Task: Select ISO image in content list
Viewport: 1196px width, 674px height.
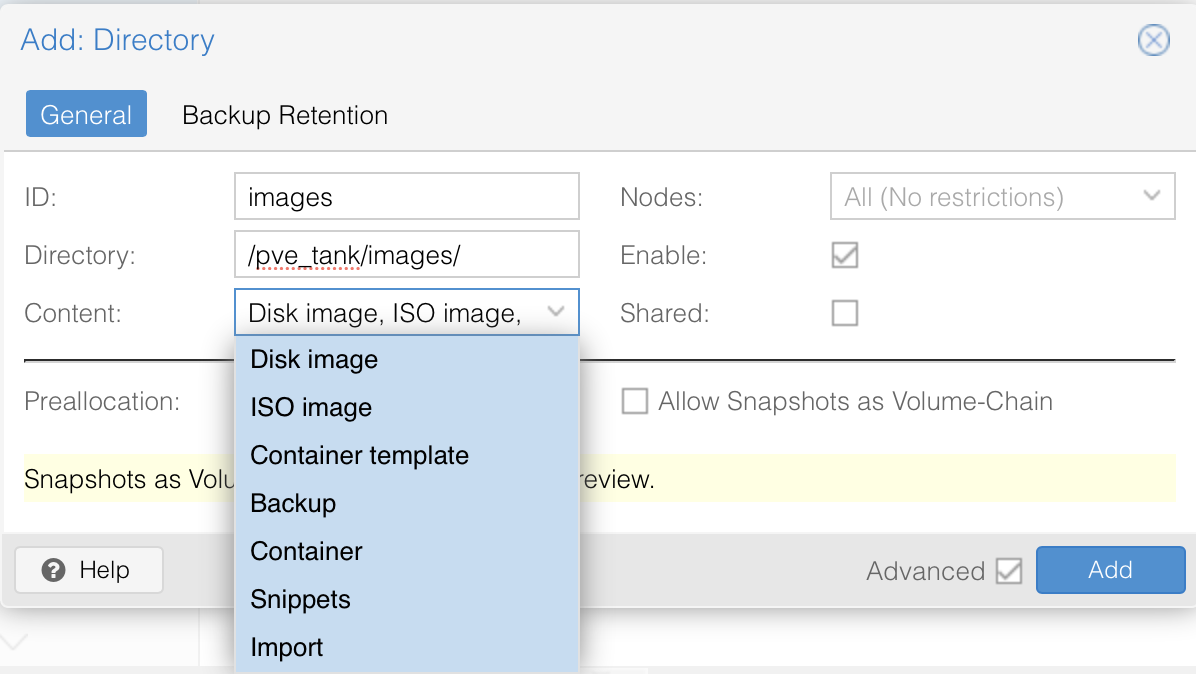Action: point(407,407)
